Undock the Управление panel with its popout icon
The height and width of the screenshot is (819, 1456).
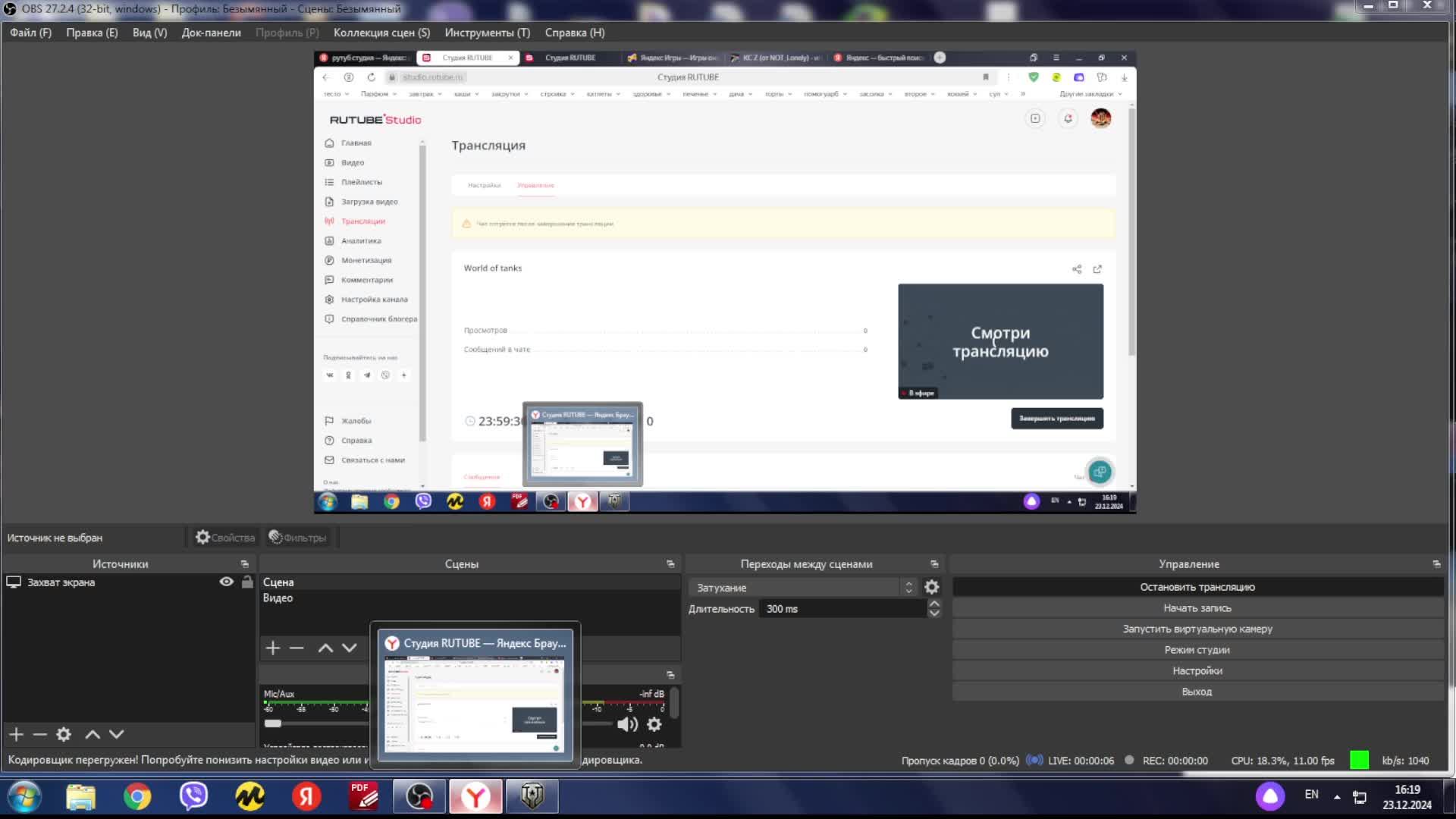click(1436, 564)
